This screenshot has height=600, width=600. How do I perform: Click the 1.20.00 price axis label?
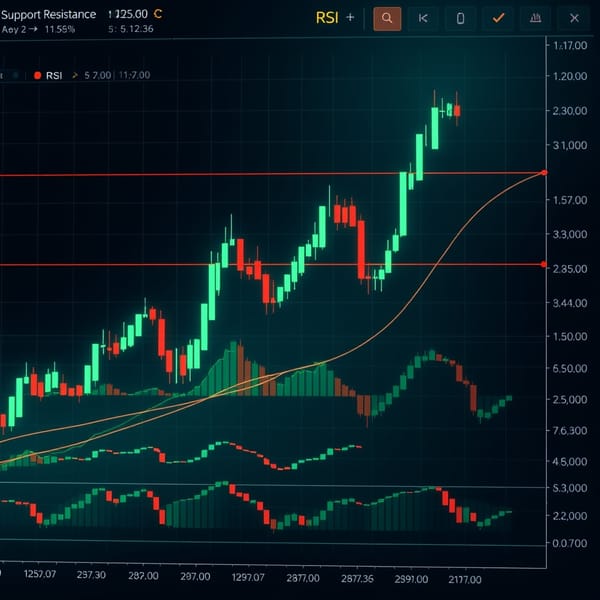click(570, 76)
